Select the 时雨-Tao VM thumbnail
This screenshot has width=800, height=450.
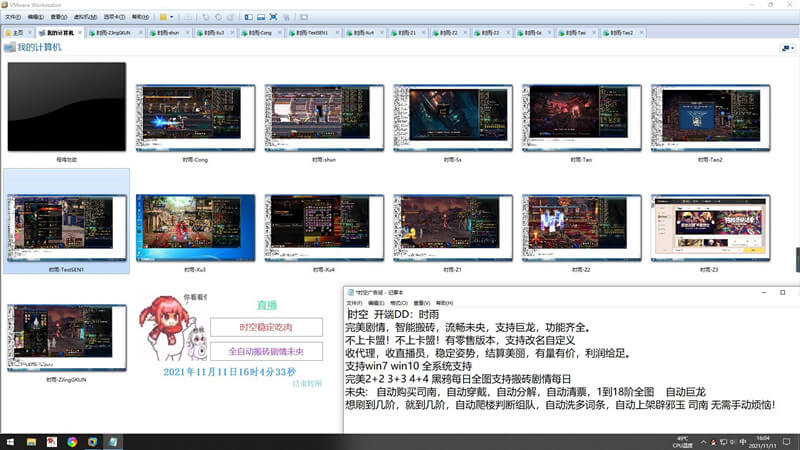pyautogui.click(x=581, y=118)
